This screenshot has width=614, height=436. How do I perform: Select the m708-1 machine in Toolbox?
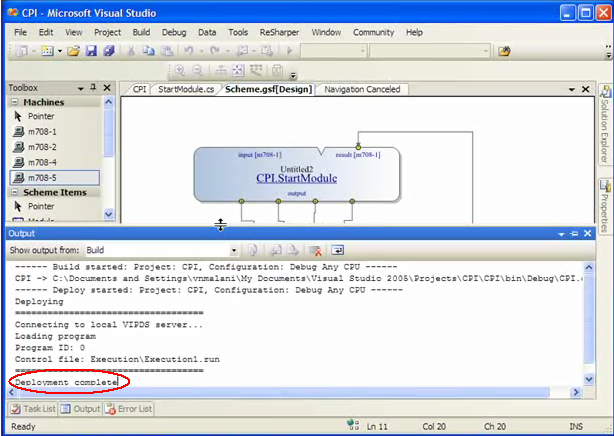click(42, 131)
